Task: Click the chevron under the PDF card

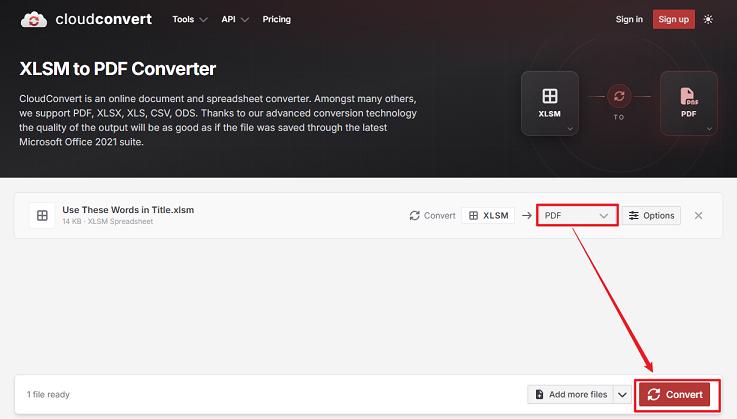Action: [x=709, y=128]
